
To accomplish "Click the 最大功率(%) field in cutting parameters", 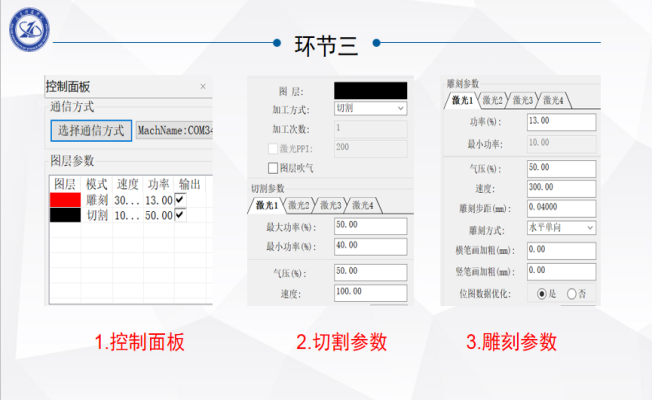I will coord(370,227).
